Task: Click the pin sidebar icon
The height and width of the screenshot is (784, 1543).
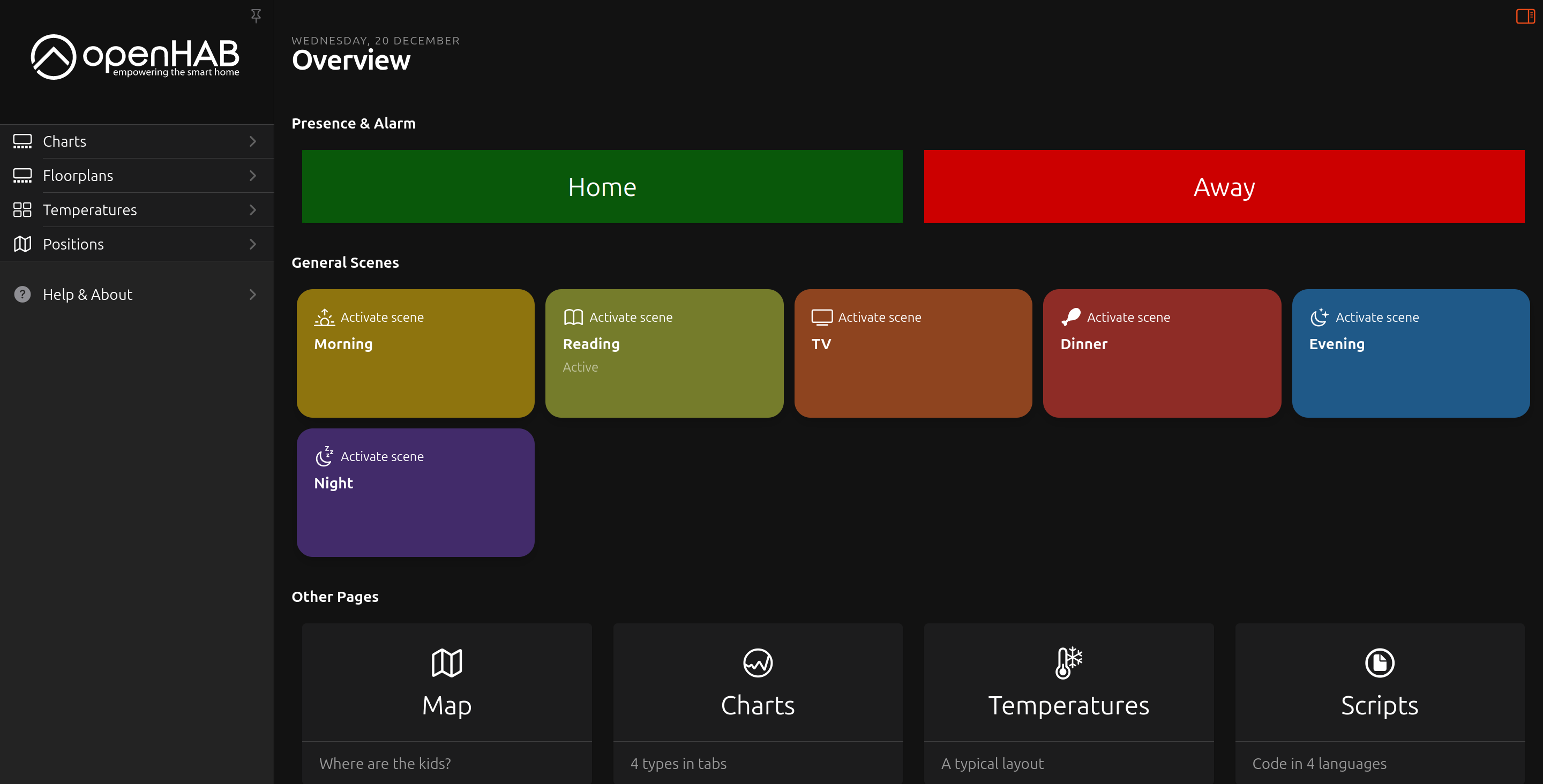Action: (256, 16)
